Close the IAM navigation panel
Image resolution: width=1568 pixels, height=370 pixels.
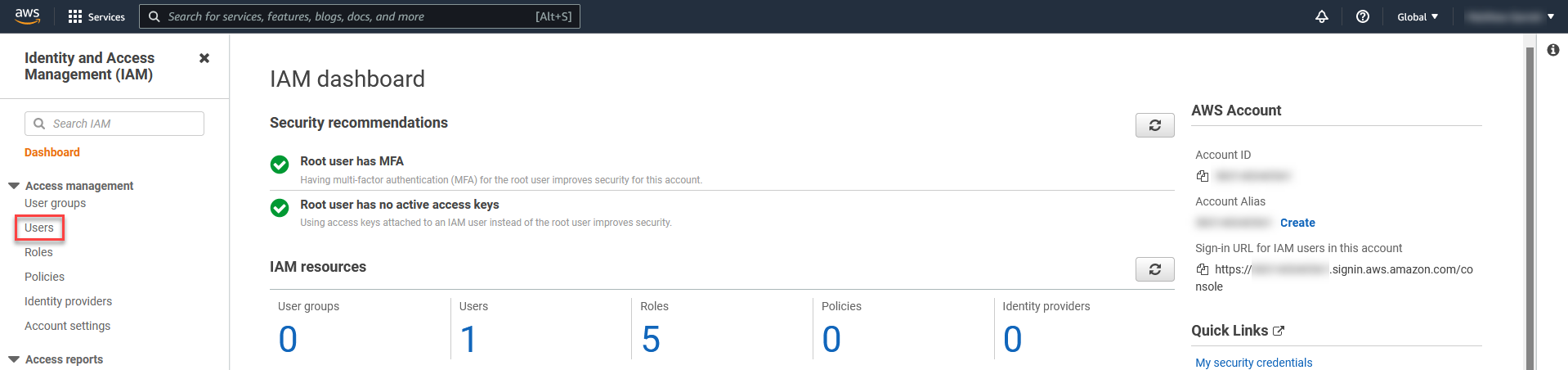[204, 58]
